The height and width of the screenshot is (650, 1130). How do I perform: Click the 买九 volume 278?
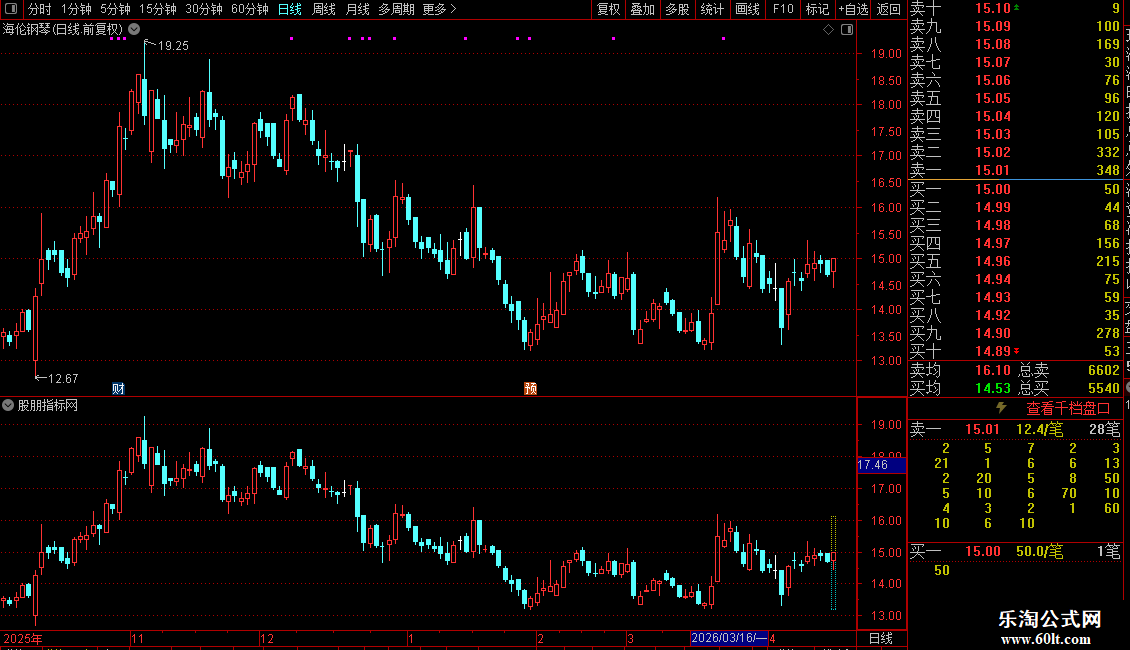tap(1108, 333)
